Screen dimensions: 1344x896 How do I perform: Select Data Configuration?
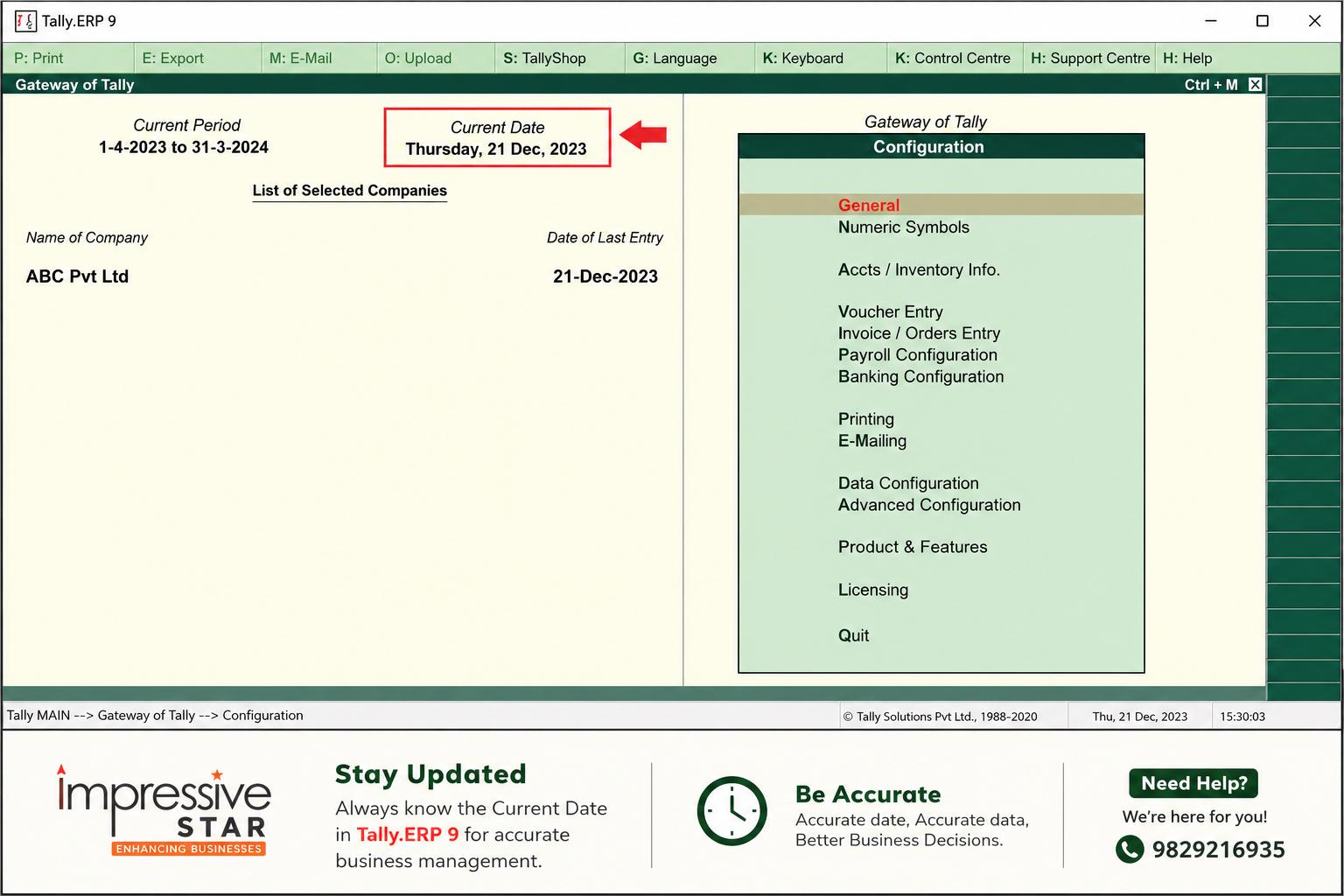pyautogui.click(x=908, y=484)
